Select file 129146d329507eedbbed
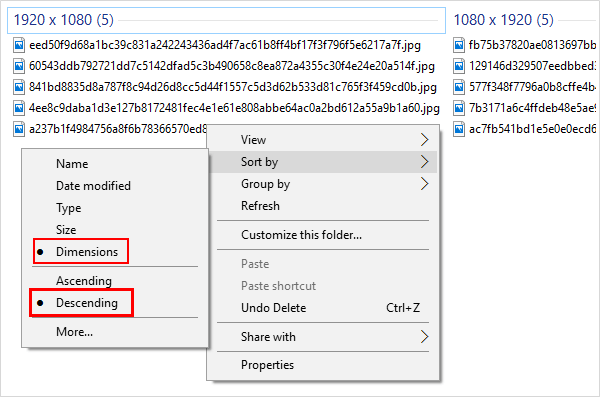The image size is (600, 397). pos(533,66)
